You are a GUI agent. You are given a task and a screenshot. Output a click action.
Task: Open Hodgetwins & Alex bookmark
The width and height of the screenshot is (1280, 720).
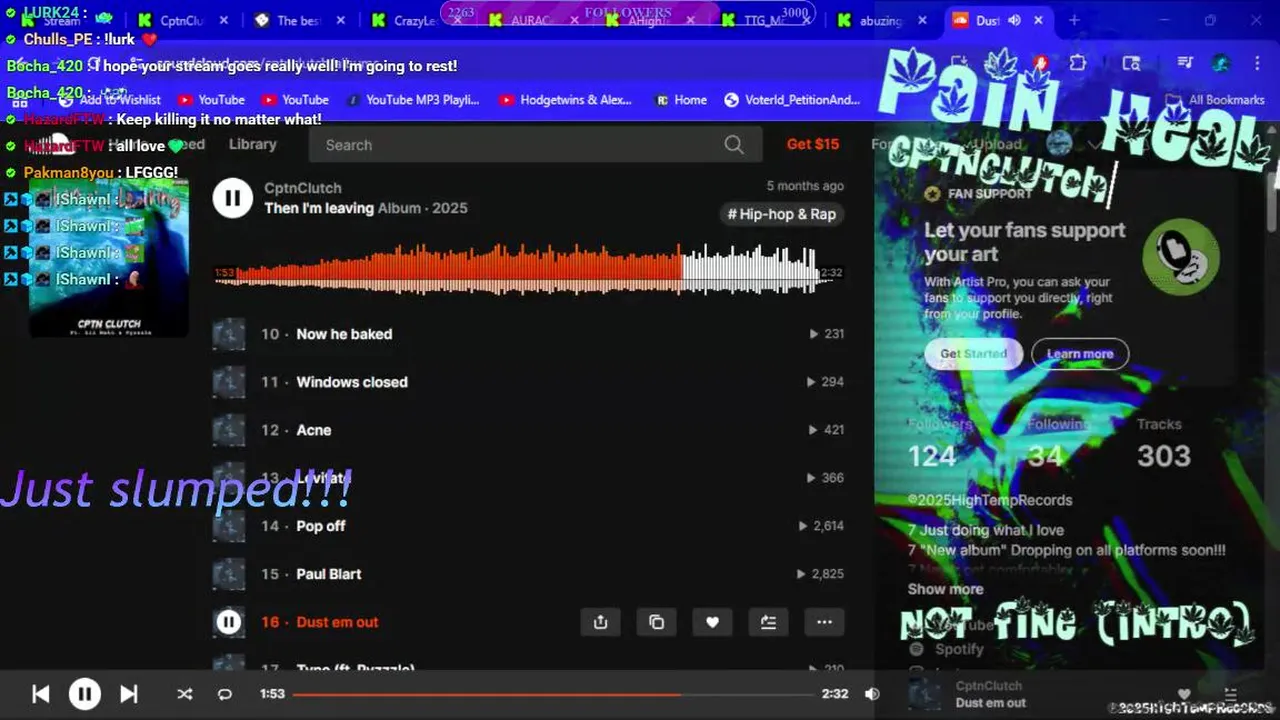click(x=565, y=100)
